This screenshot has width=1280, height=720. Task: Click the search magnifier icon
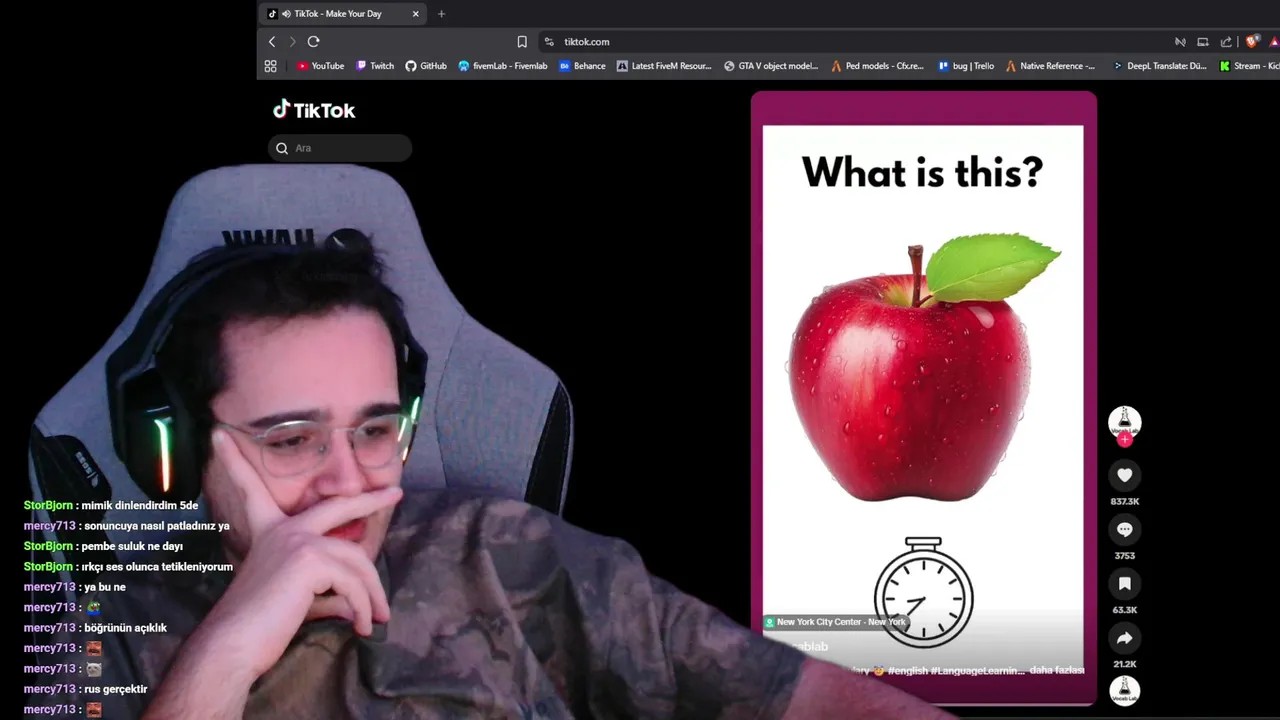tap(282, 148)
